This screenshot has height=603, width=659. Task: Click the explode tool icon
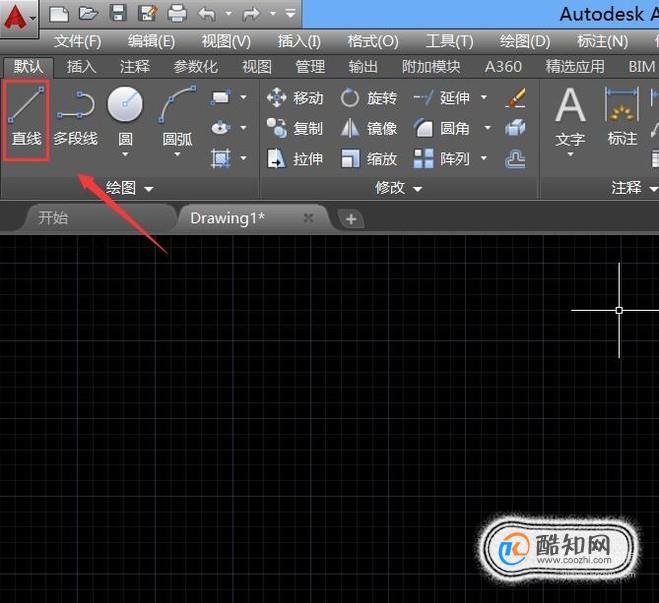(515, 128)
